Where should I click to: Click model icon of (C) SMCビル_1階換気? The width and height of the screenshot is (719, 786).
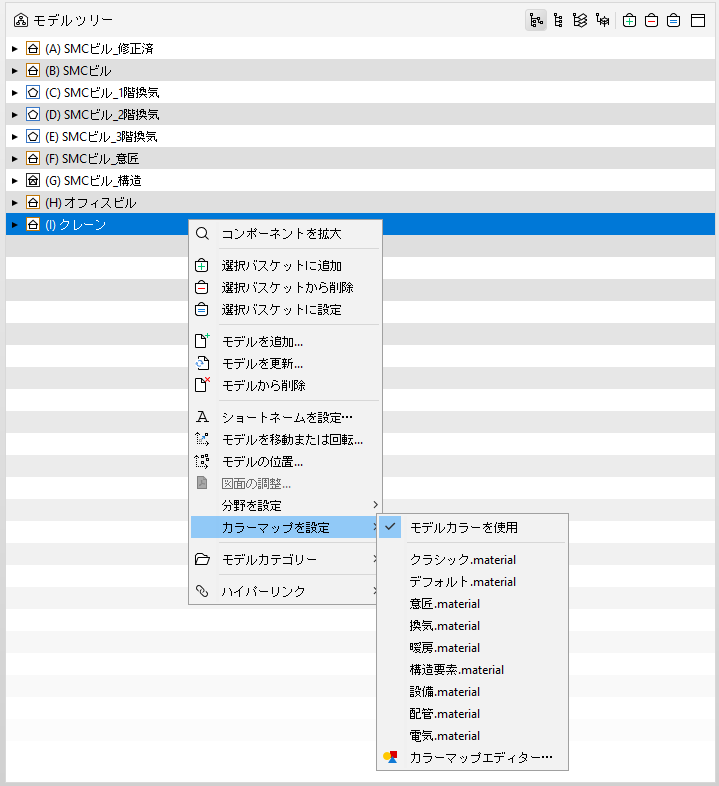click(x=33, y=93)
